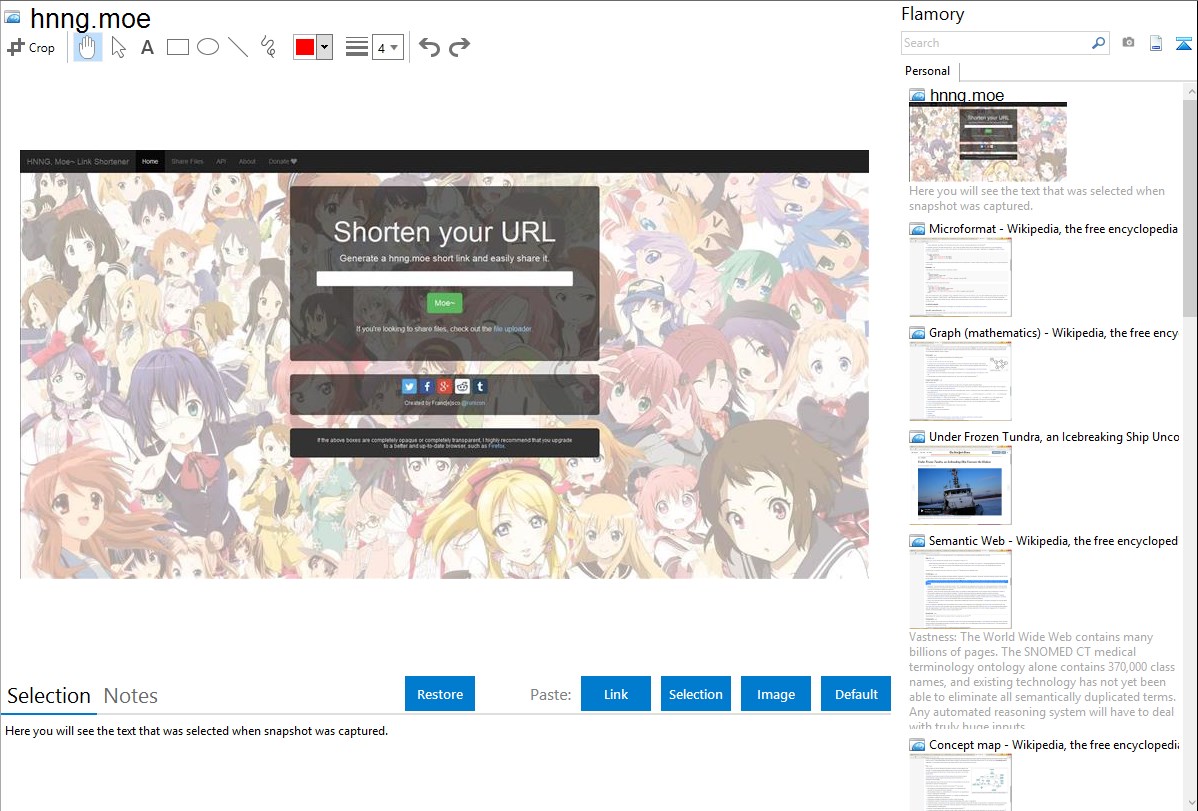
Task: Click the Reddit icon in the preview
Action: [461, 387]
